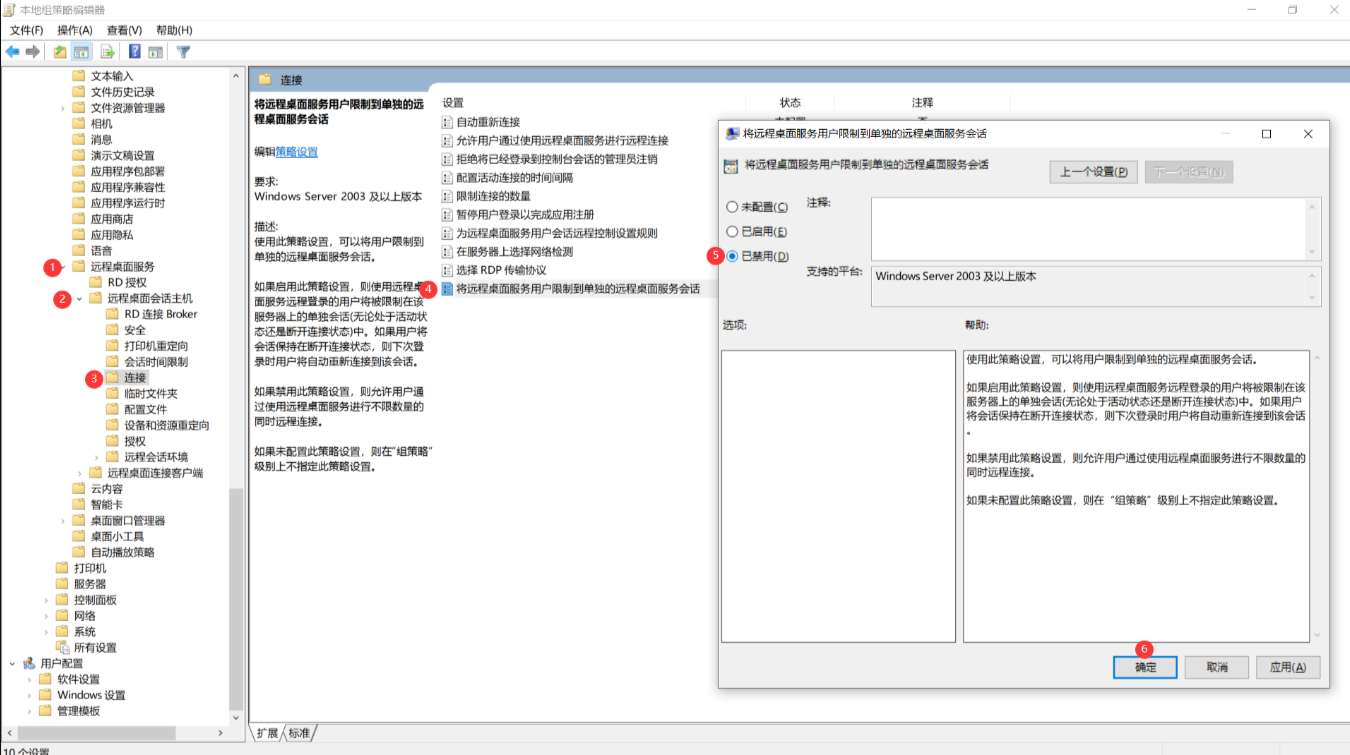
Task: Click the tree pane vertical scrollbar
Action: coord(237,400)
